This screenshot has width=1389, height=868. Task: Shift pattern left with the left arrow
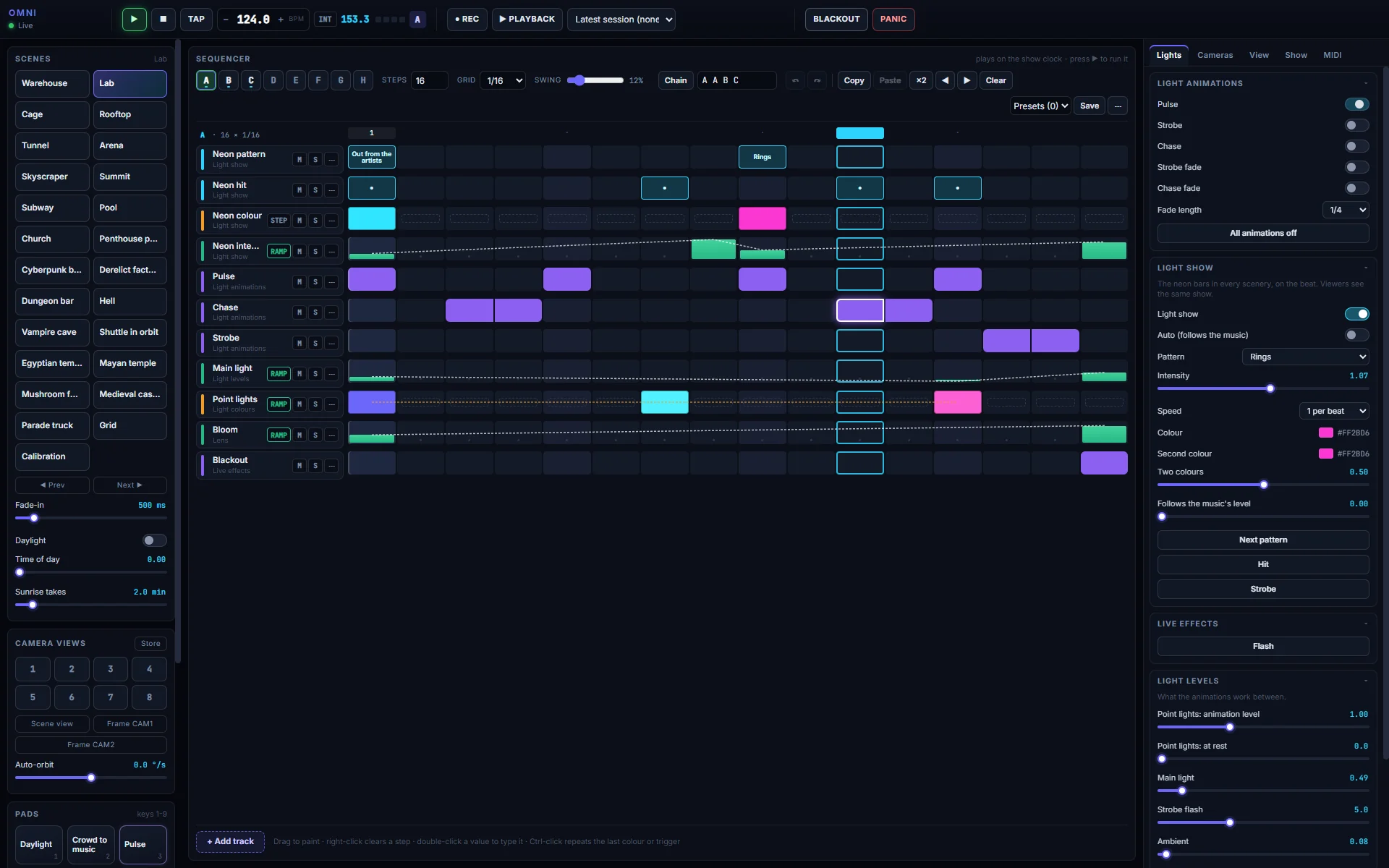tap(945, 80)
